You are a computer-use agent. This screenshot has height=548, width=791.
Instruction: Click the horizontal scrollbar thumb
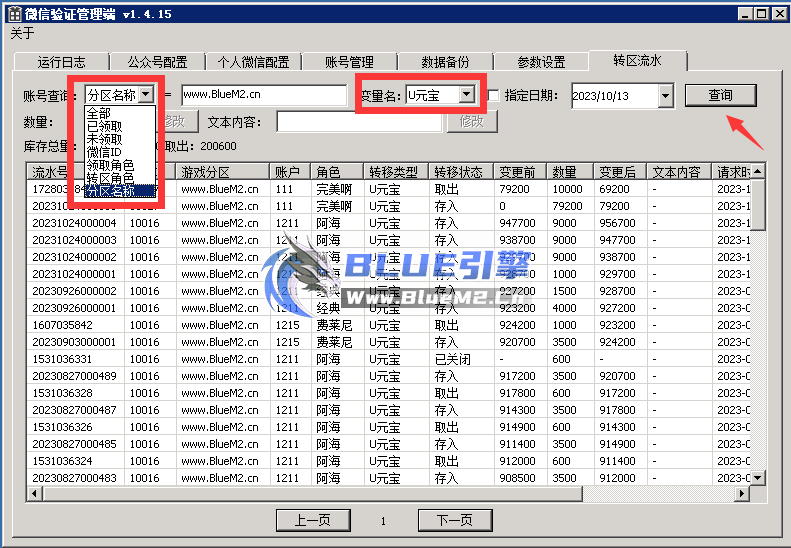(312, 493)
